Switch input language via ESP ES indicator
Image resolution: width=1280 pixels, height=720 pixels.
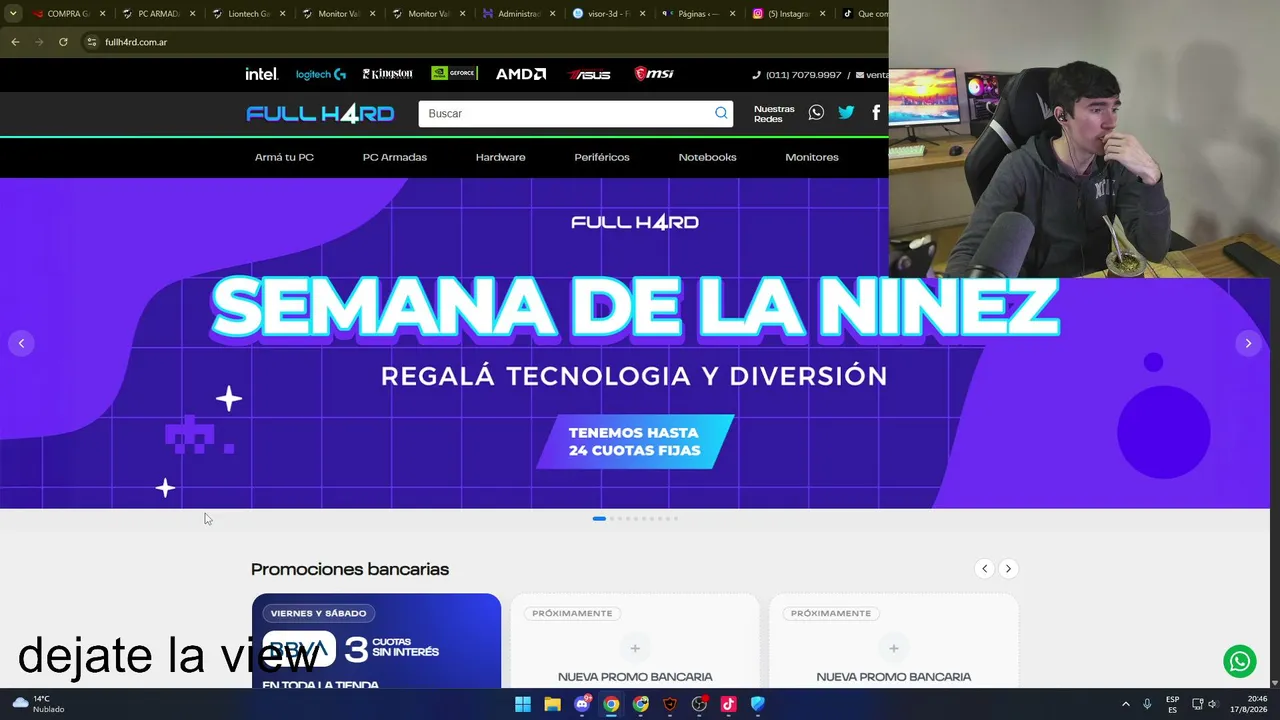point(1172,704)
